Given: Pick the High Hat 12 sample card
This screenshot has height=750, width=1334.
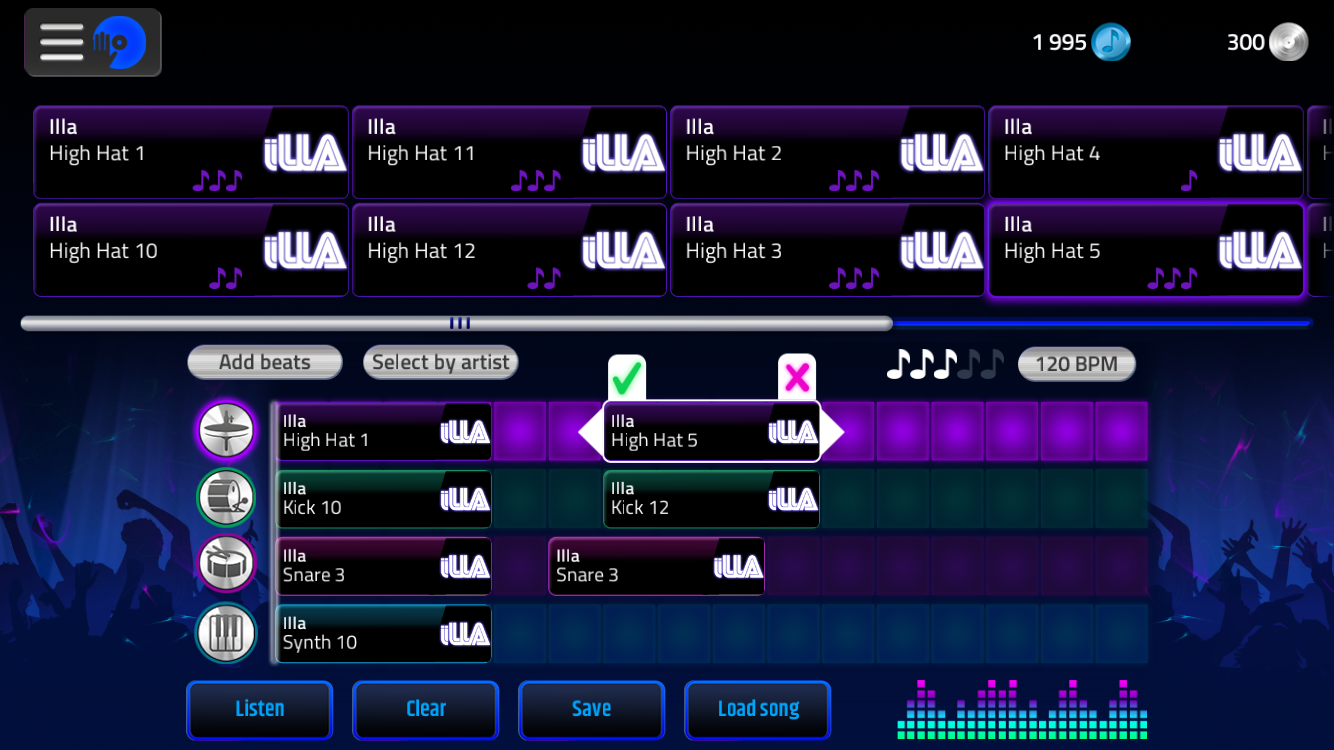Looking at the screenshot, I should 509,250.
